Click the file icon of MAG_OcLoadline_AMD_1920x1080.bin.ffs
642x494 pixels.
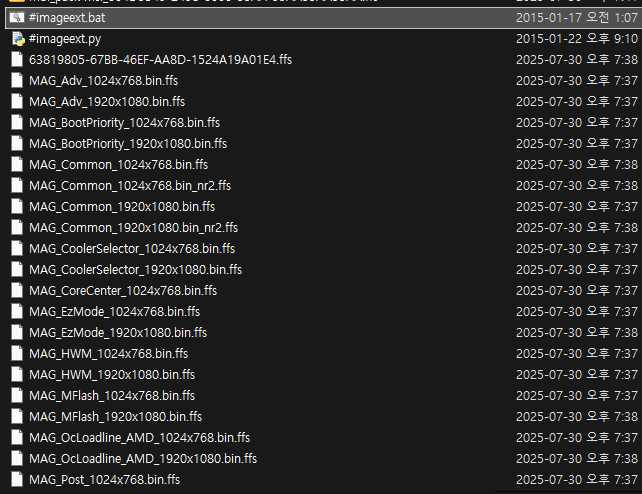click(17, 459)
